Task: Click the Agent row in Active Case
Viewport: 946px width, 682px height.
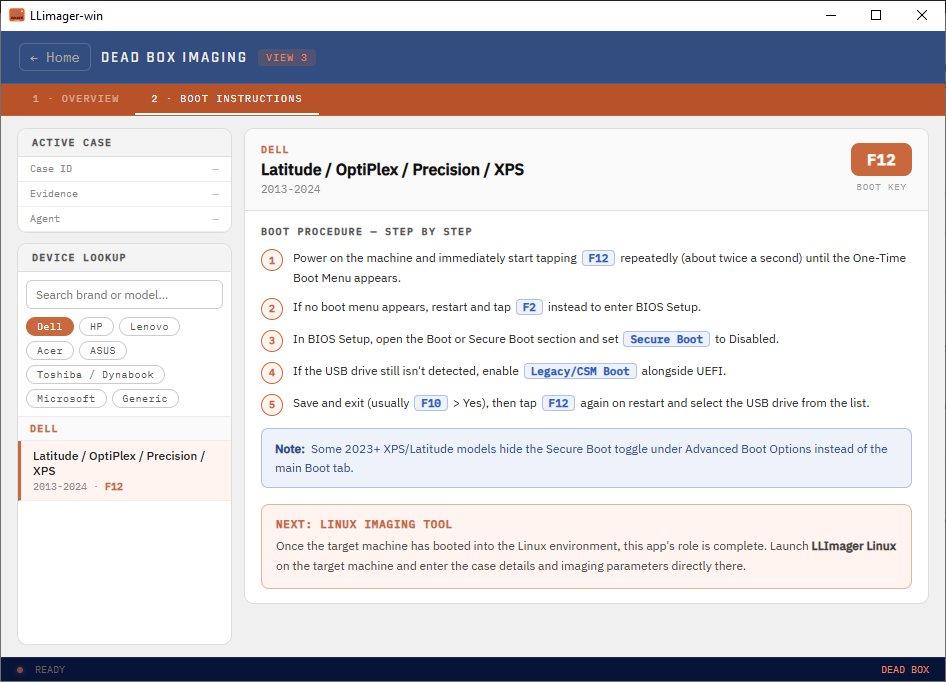Action: (125, 219)
